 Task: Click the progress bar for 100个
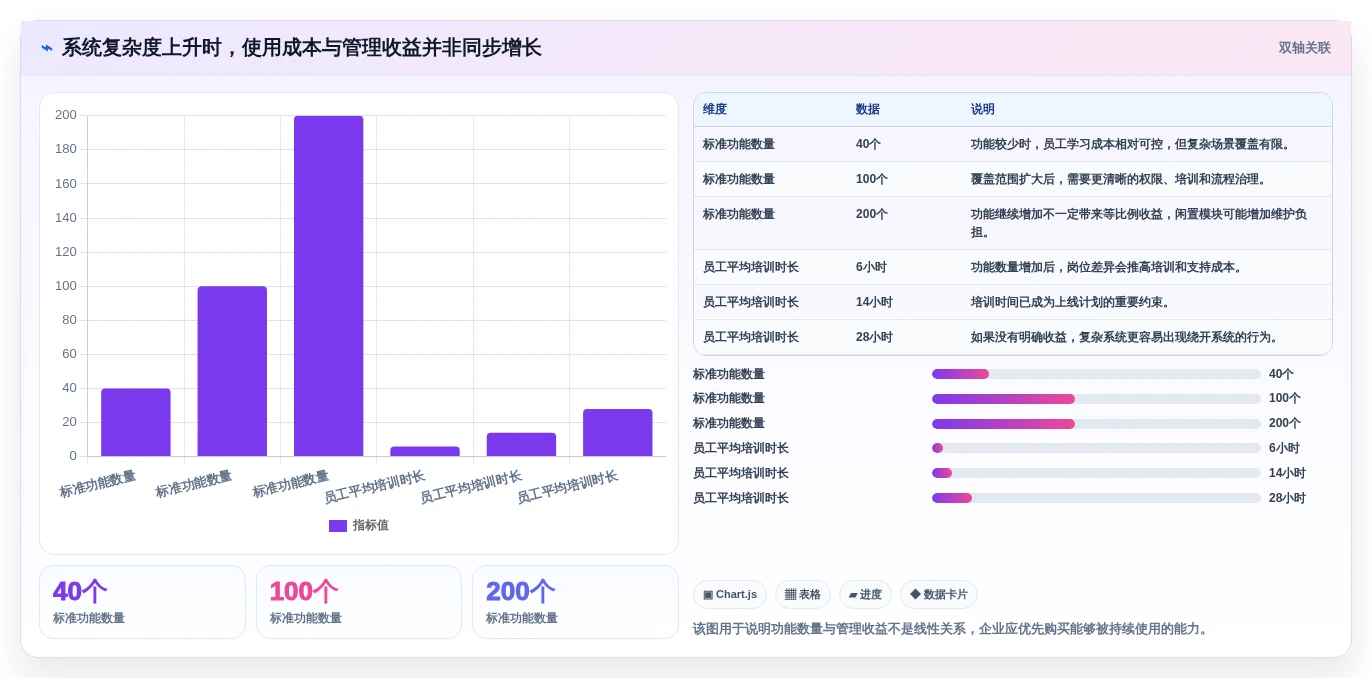coord(1096,399)
